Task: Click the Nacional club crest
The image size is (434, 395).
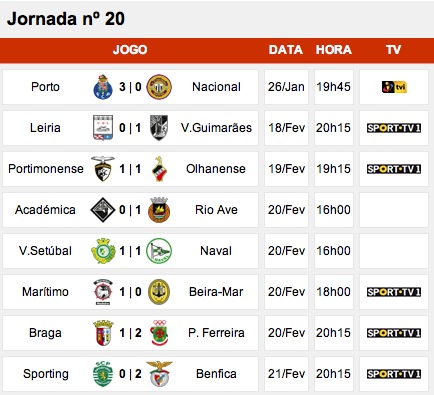Action: (159, 87)
